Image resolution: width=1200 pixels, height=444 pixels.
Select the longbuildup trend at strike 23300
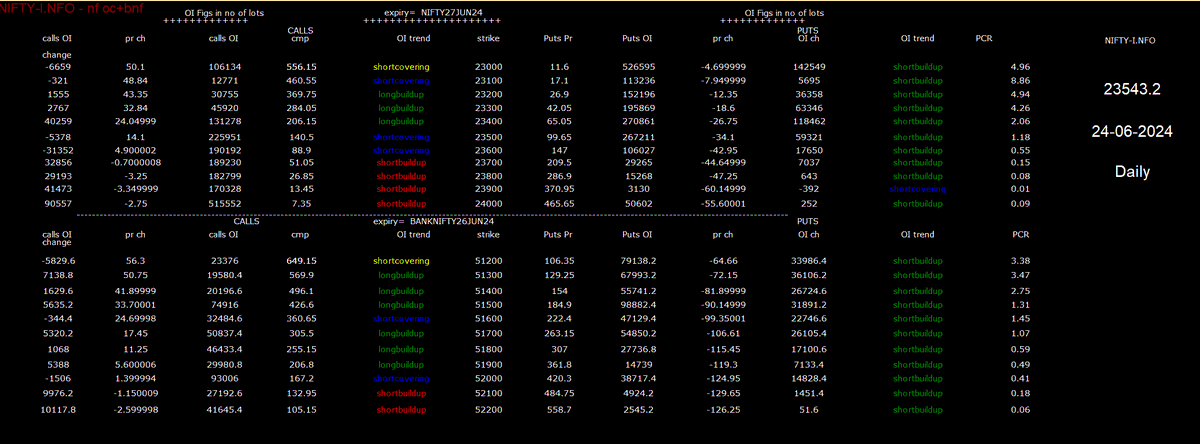click(399, 106)
